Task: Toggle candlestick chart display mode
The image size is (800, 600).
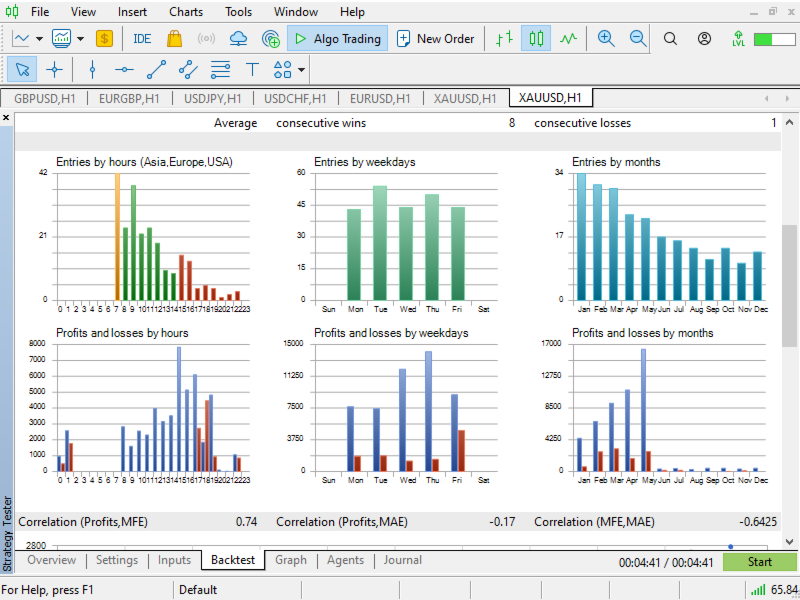Action: click(536, 39)
